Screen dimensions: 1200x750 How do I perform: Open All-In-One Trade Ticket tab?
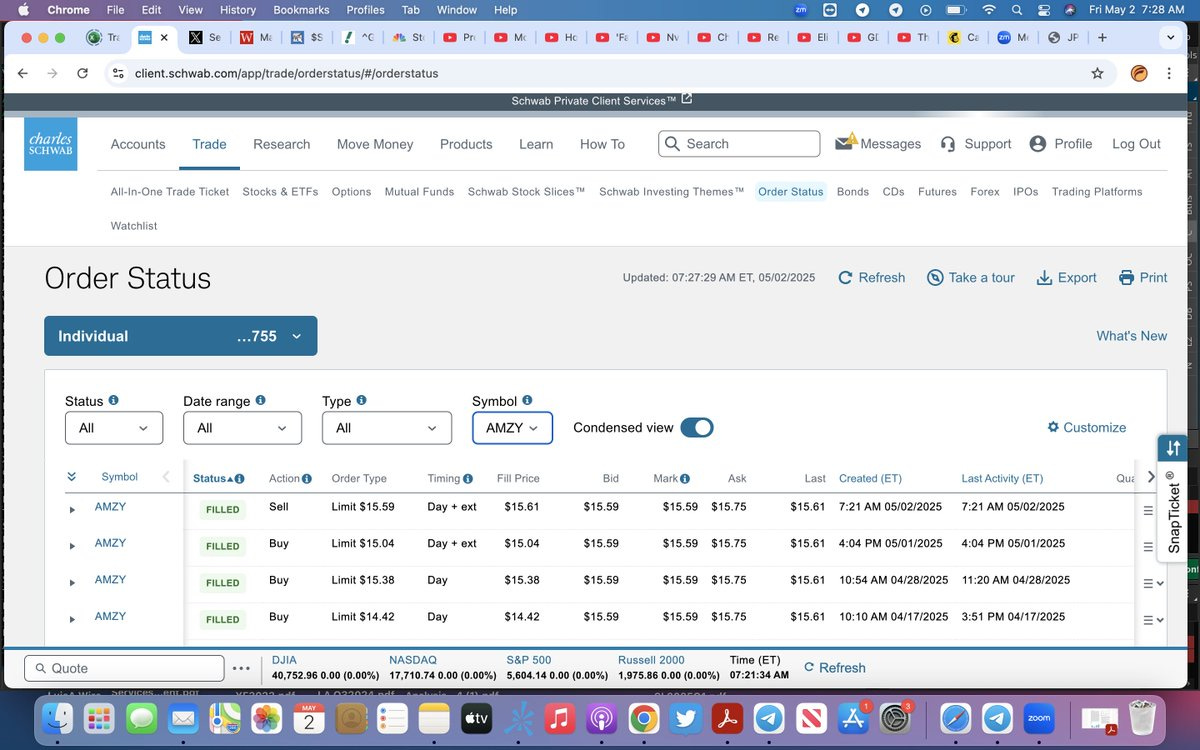pyautogui.click(x=170, y=192)
